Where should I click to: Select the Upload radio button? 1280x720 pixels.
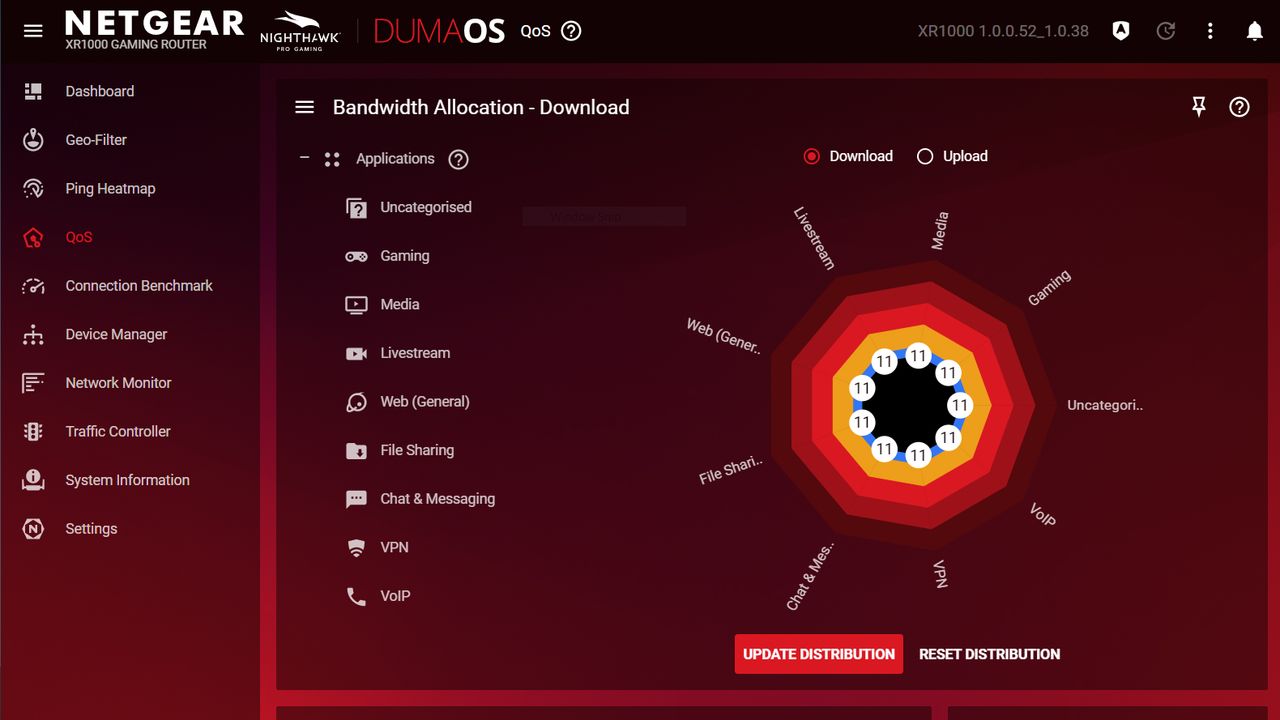click(925, 156)
